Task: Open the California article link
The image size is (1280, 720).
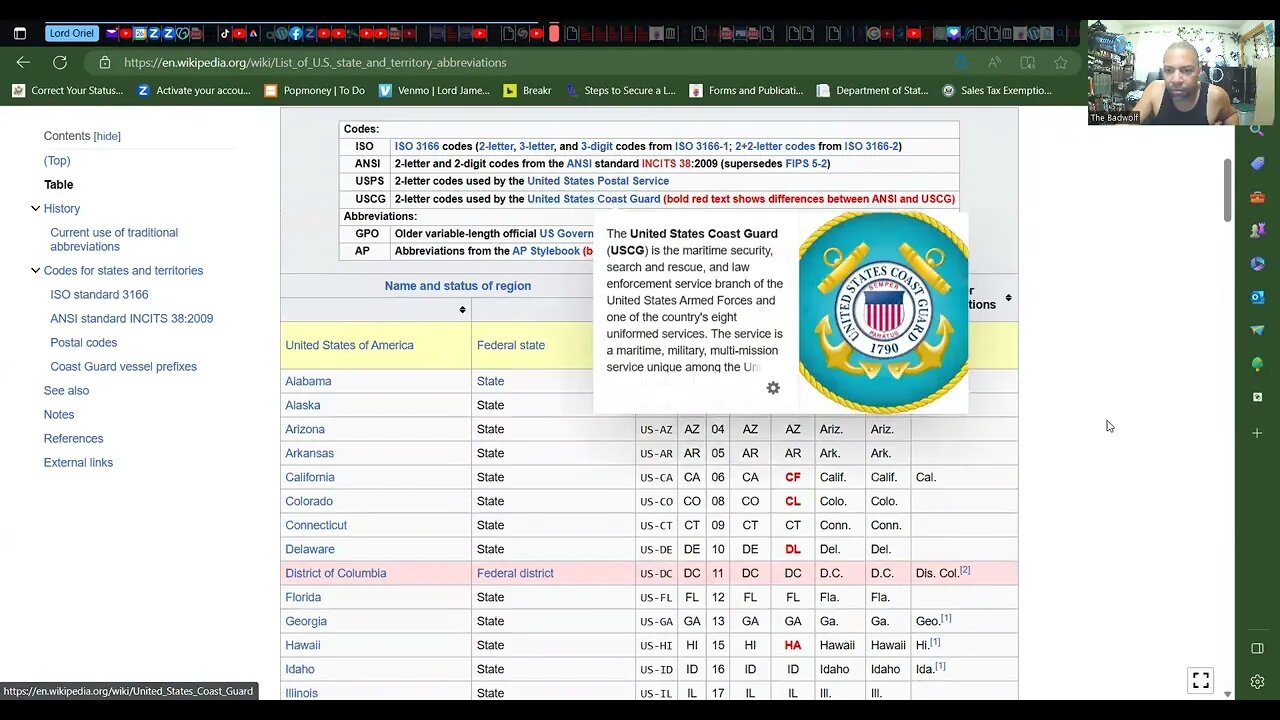Action: (x=310, y=477)
